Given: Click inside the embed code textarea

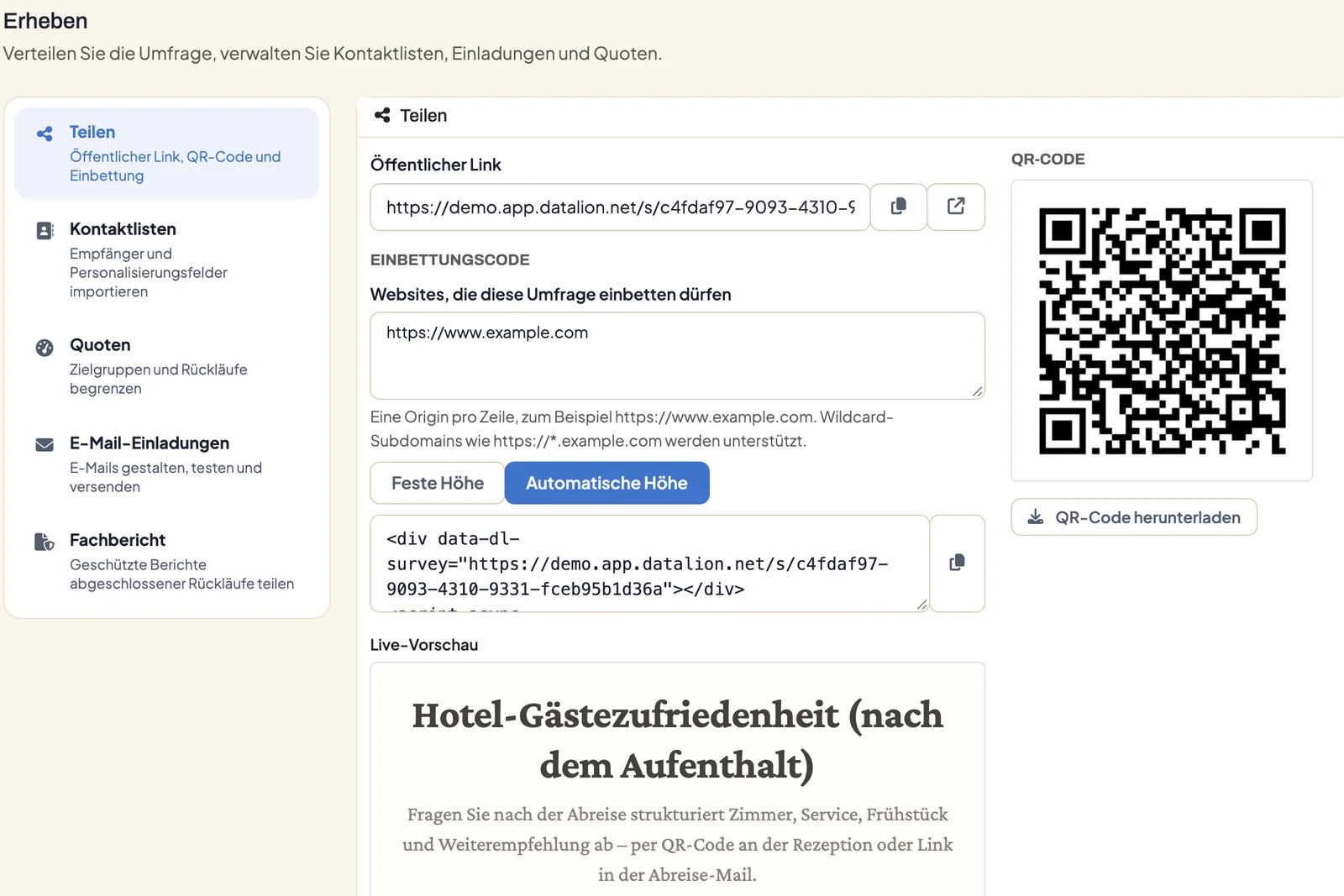Looking at the screenshot, I should 649,563.
